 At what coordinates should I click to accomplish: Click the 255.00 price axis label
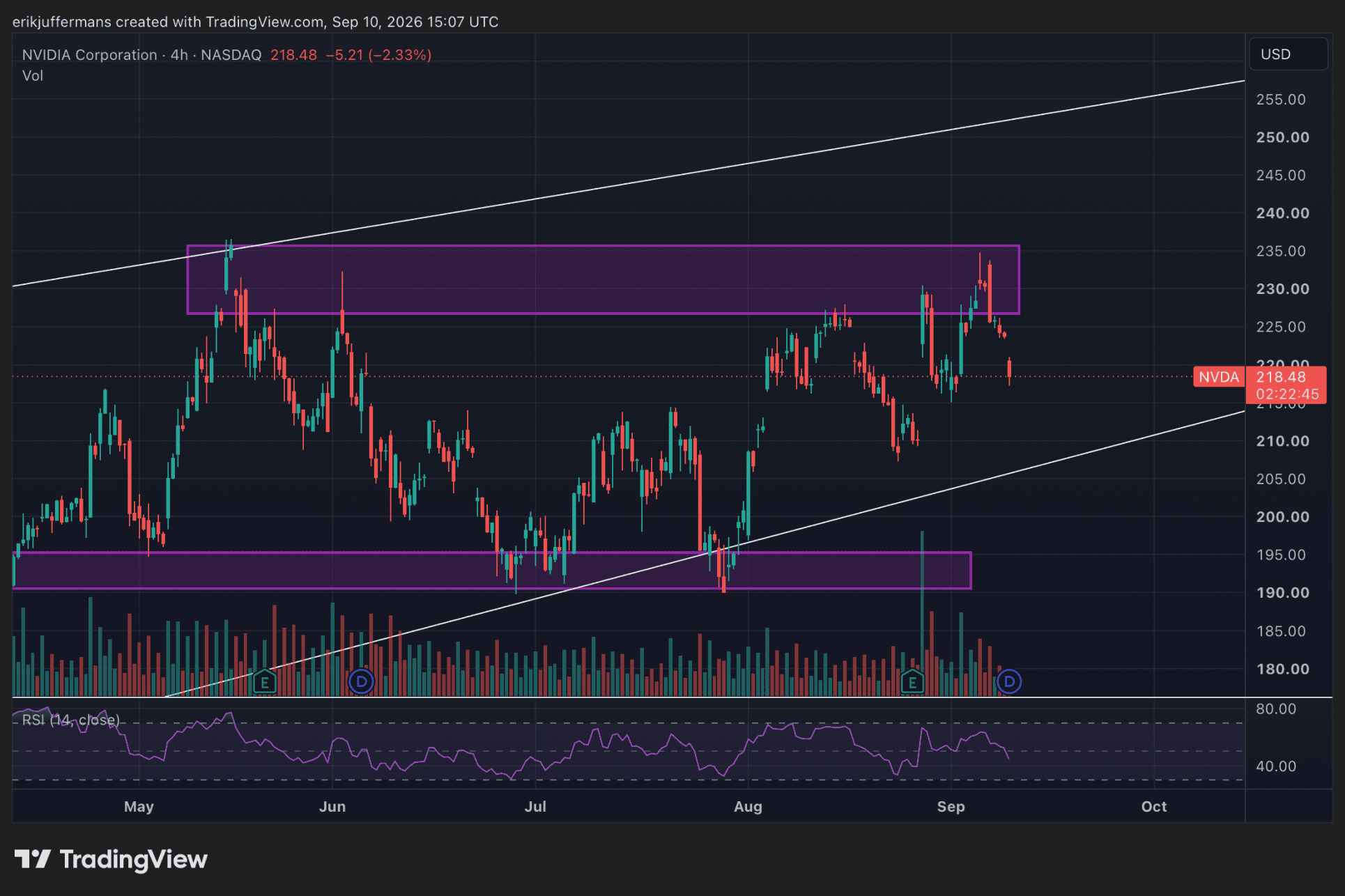(1281, 100)
